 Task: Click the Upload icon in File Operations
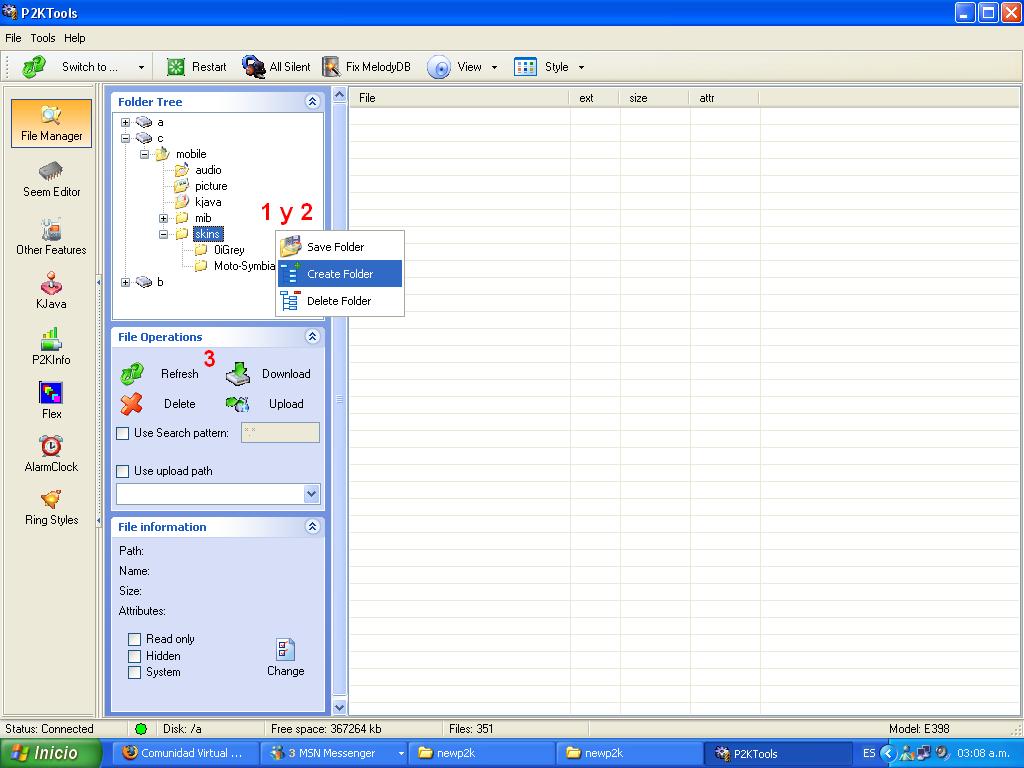click(x=238, y=404)
